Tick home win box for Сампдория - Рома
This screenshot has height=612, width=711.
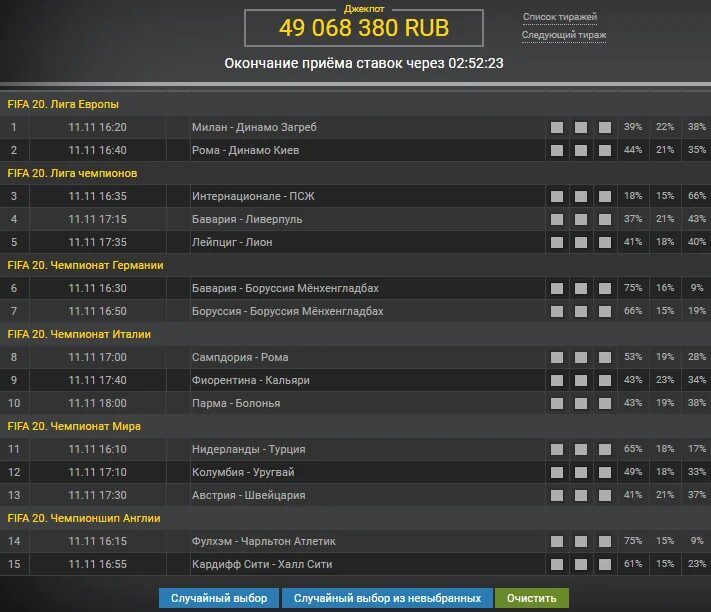click(x=557, y=357)
